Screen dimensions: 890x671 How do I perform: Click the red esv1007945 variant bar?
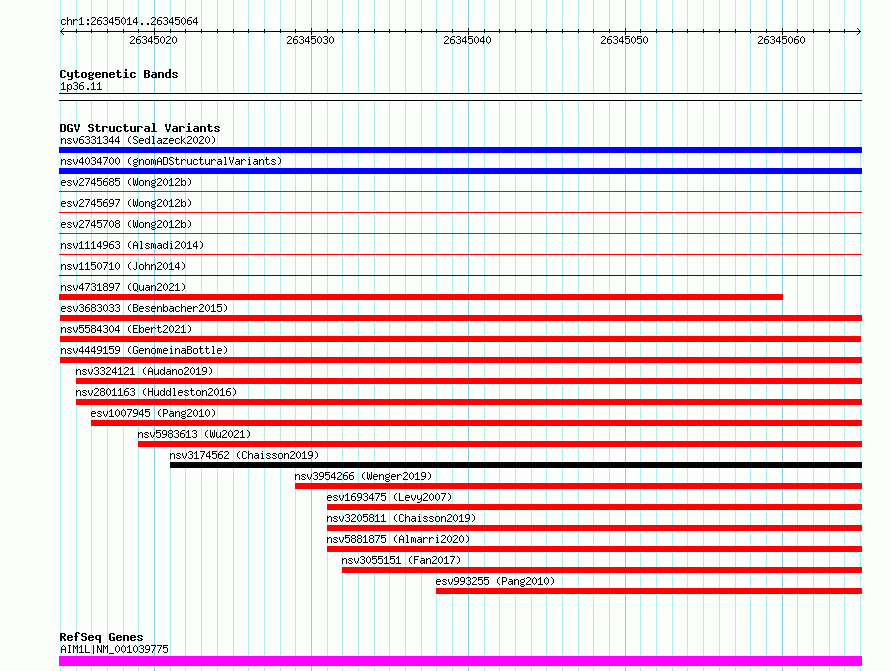[476, 423]
